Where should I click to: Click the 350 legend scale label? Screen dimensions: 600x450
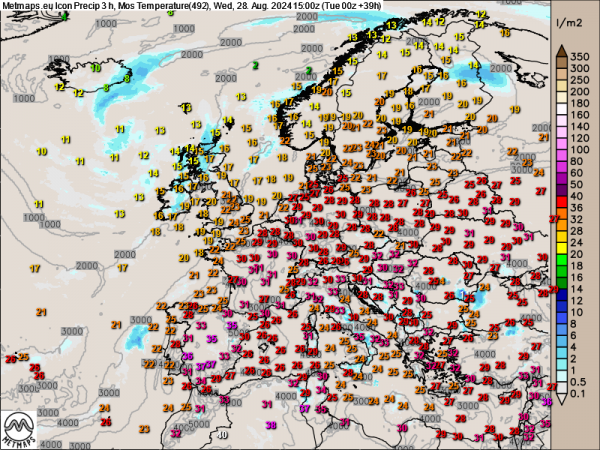pyautogui.click(x=581, y=56)
